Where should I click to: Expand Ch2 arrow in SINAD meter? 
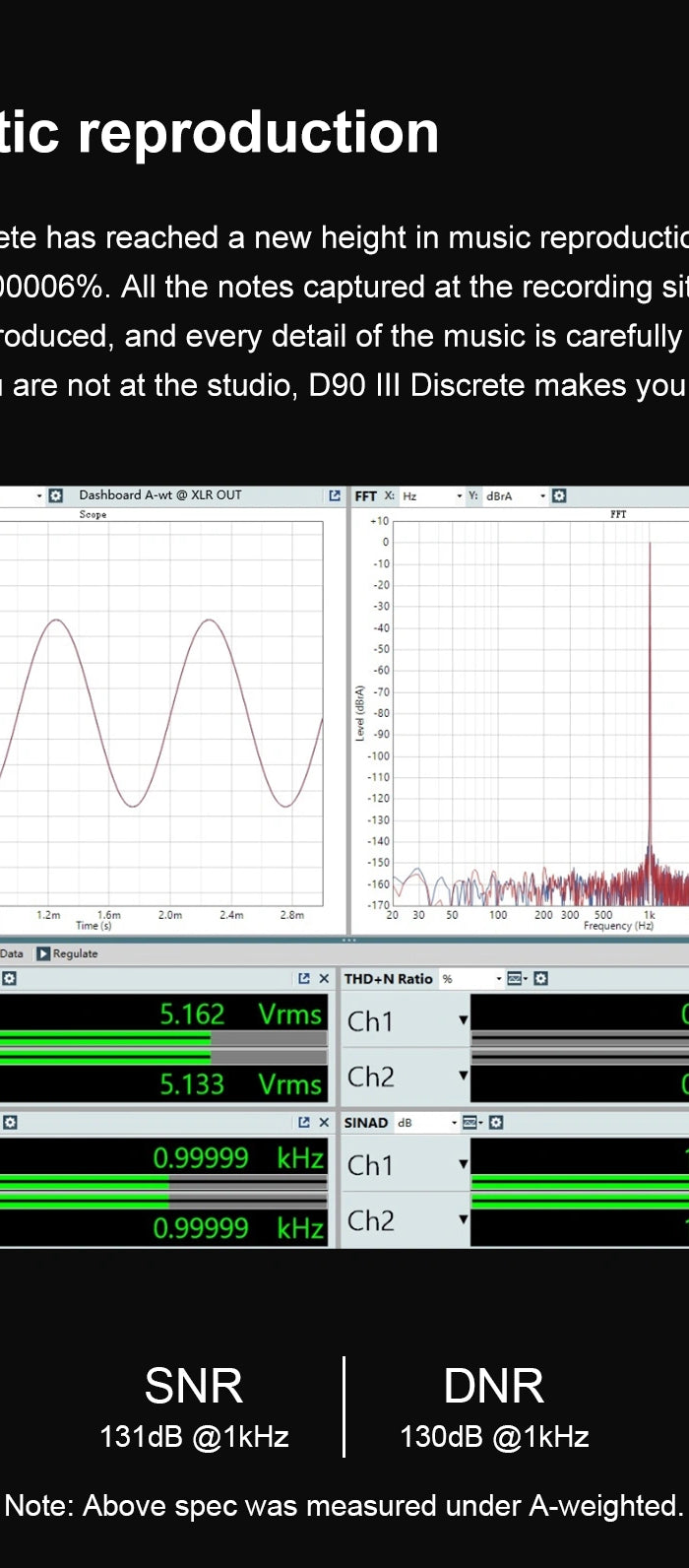coord(463,1220)
